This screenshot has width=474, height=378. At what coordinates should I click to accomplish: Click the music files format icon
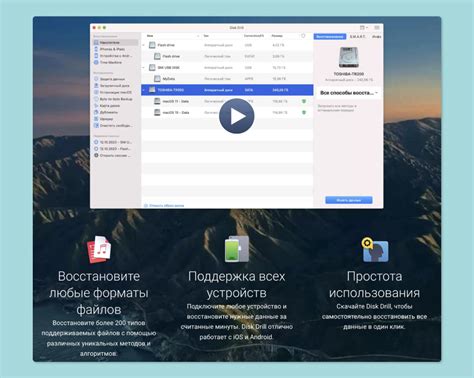point(99,249)
